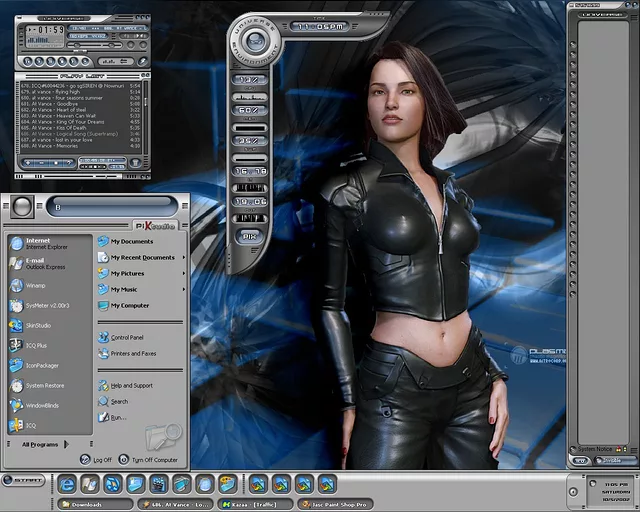Click the Start button on taskbar

coord(22,482)
